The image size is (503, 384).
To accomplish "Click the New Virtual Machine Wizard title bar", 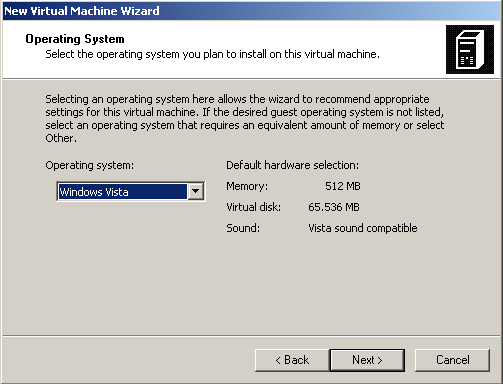I will pyautogui.click(x=251, y=11).
